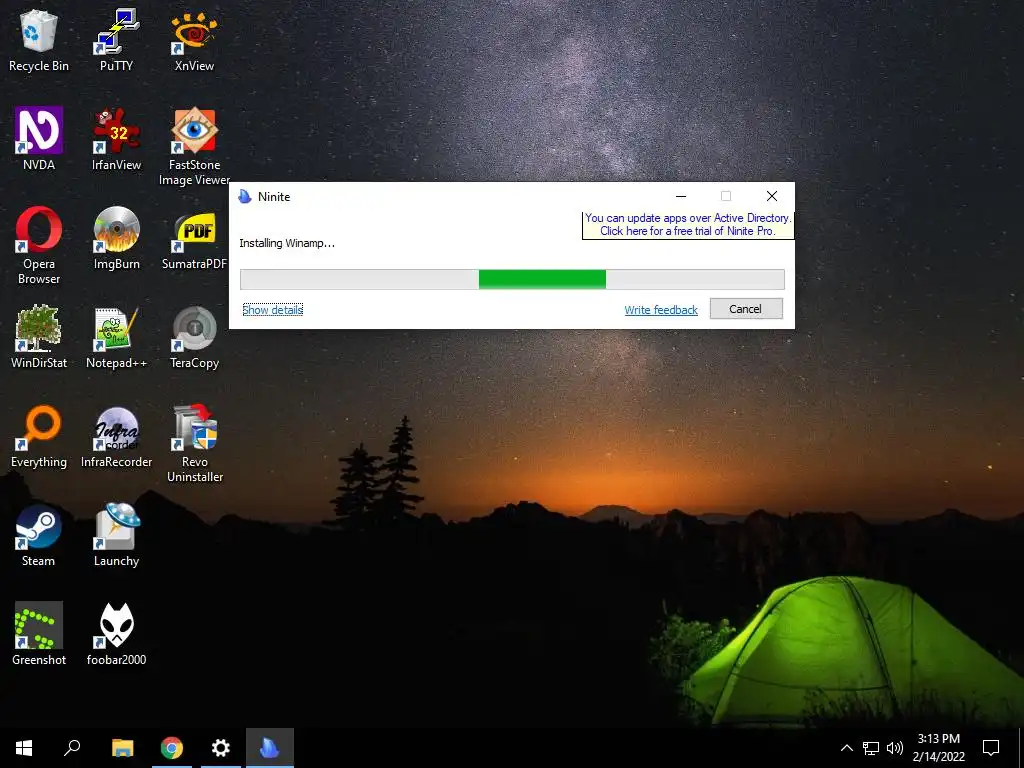This screenshot has width=1024, height=768.
Task: Select the IrfanView desktop shortcut
Action: 116,139
